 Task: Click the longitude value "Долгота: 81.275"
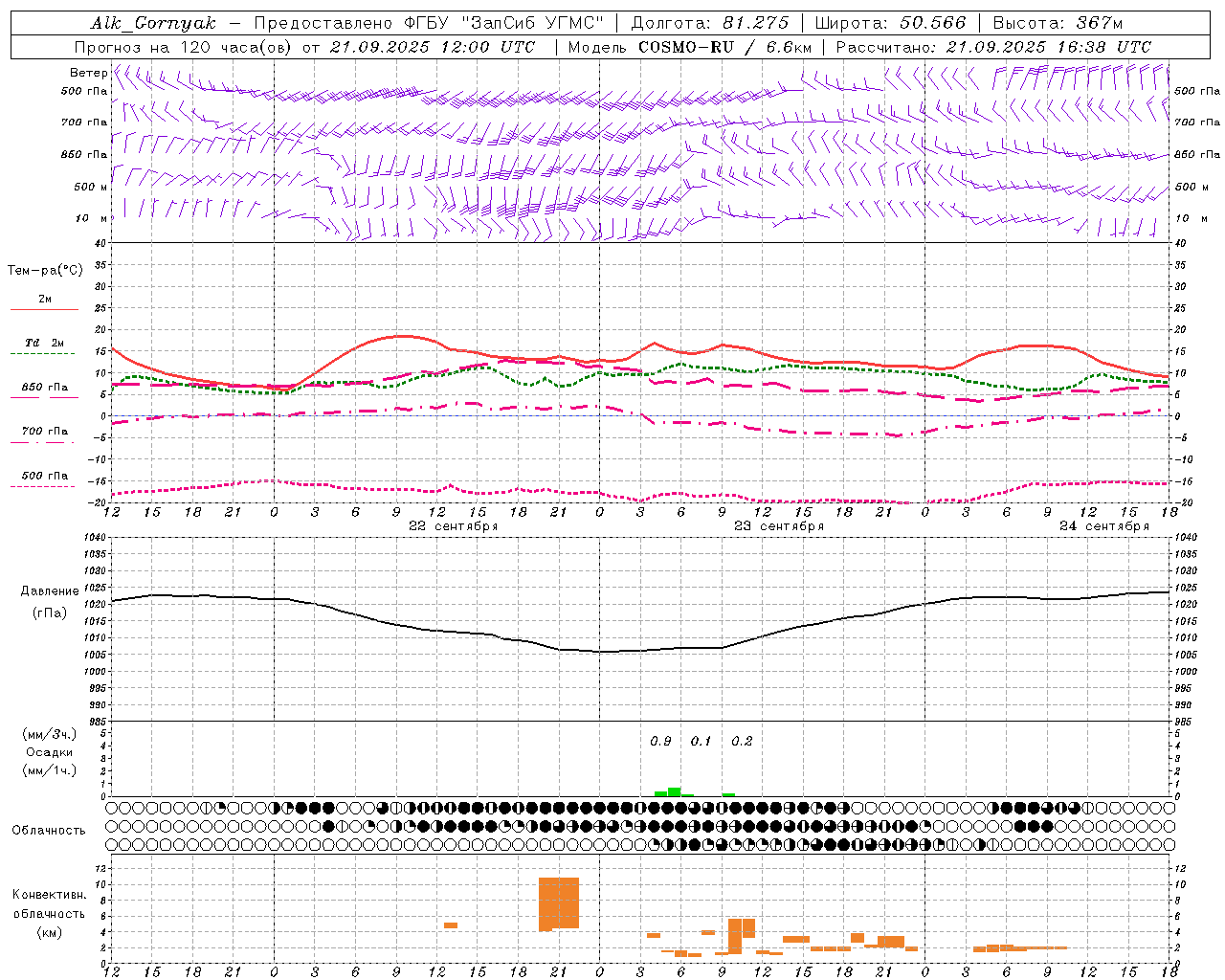tap(710, 23)
